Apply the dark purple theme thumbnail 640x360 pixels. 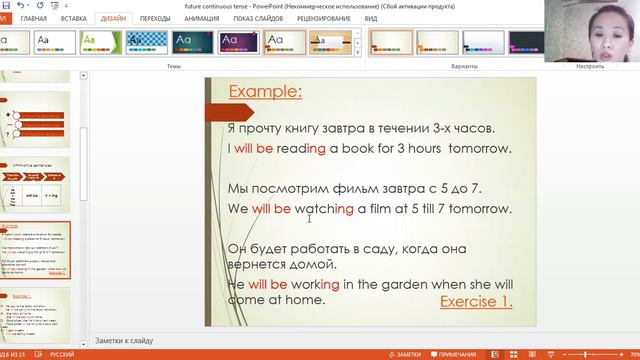click(x=239, y=42)
